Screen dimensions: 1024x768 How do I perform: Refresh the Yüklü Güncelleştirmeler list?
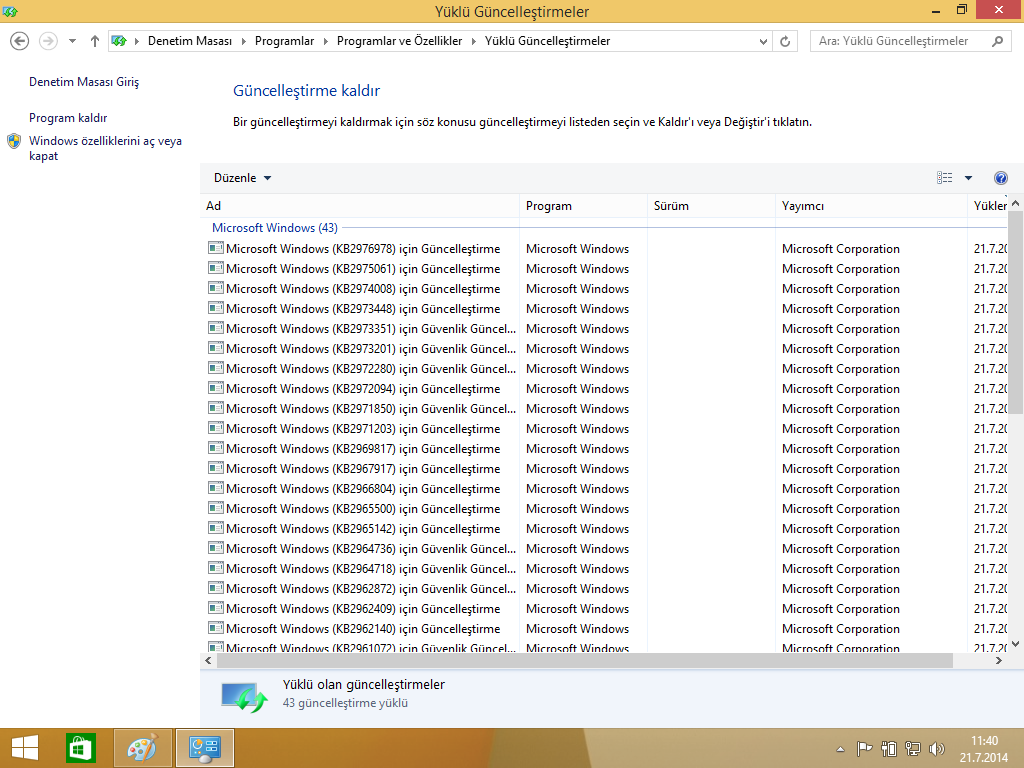(785, 41)
